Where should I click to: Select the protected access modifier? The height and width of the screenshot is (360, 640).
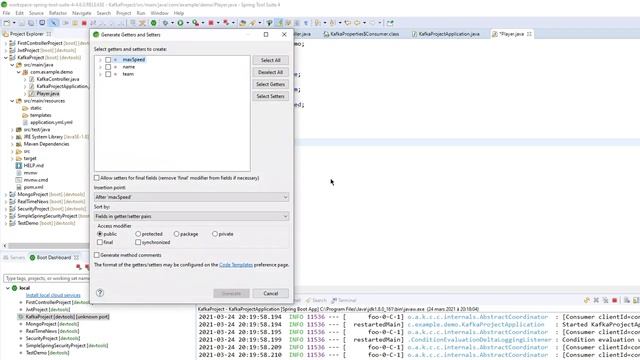[138, 234]
